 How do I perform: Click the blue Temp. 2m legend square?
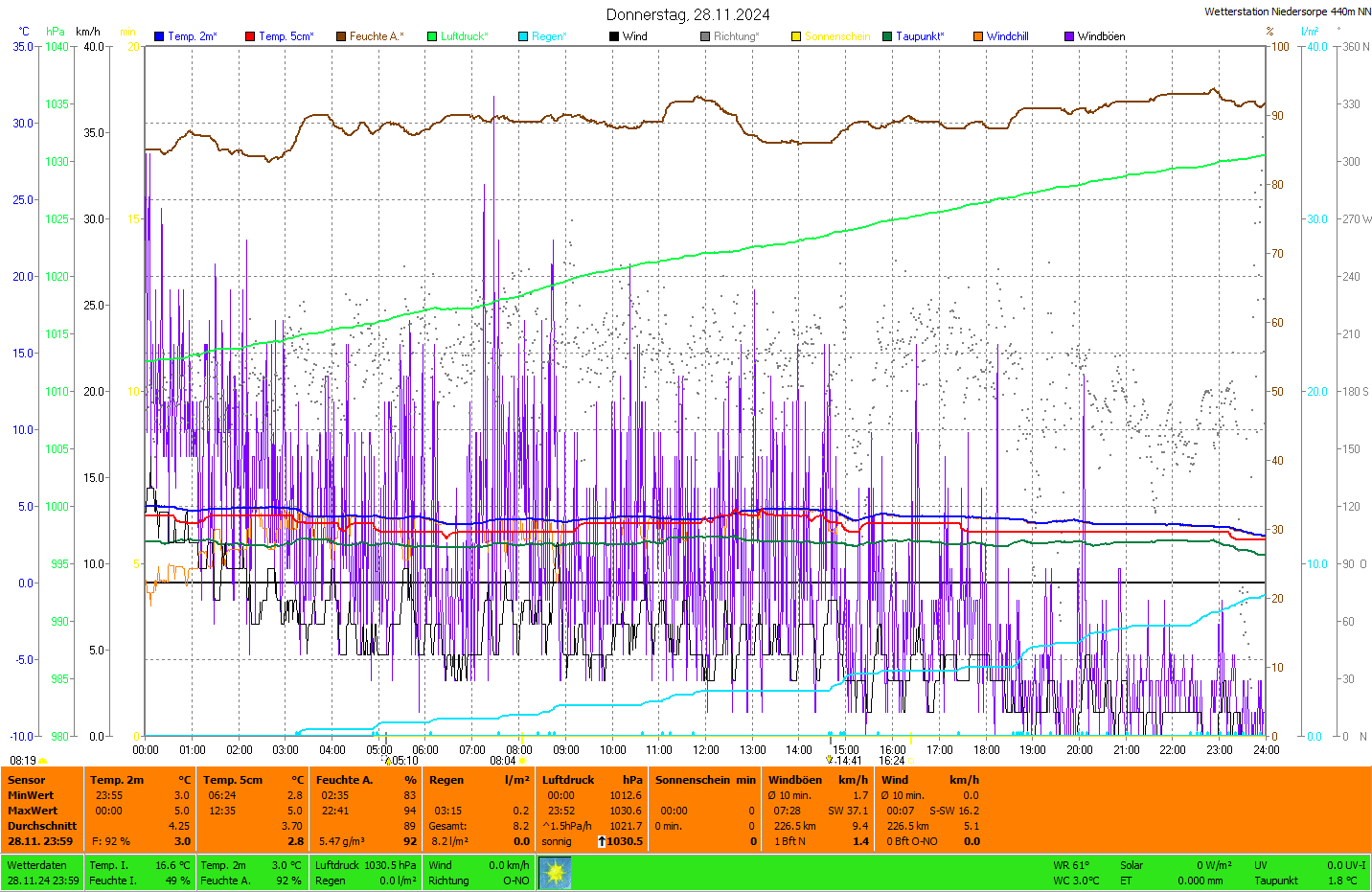click(159, 36)
